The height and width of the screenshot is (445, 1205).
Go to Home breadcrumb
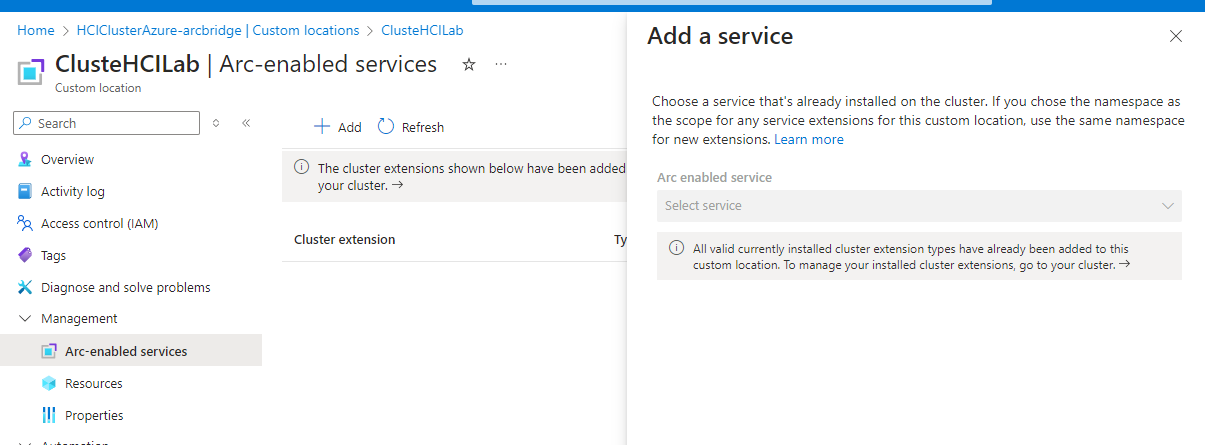click(36, 30)
